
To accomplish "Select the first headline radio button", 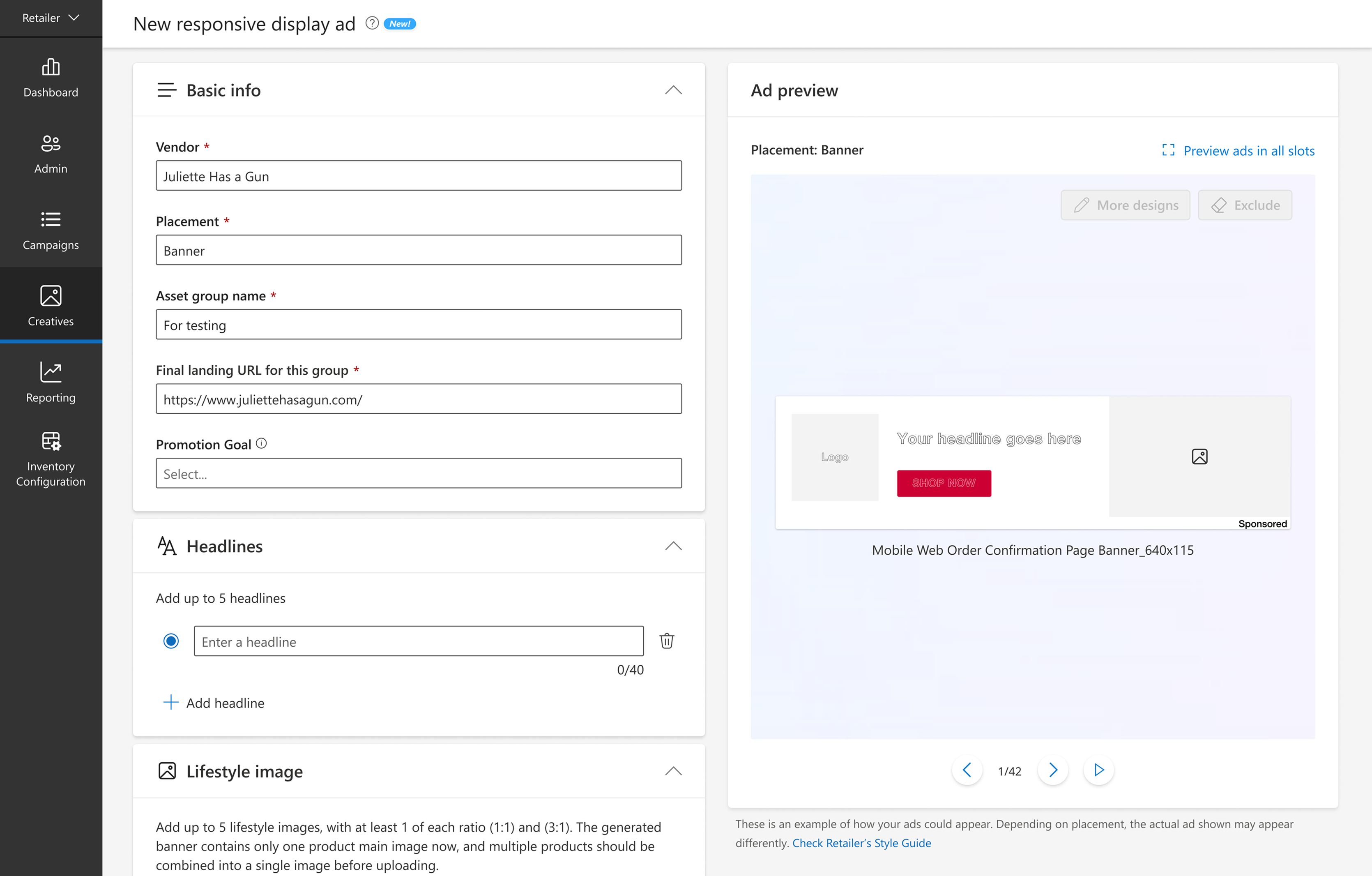I will (x=171, y=641).
